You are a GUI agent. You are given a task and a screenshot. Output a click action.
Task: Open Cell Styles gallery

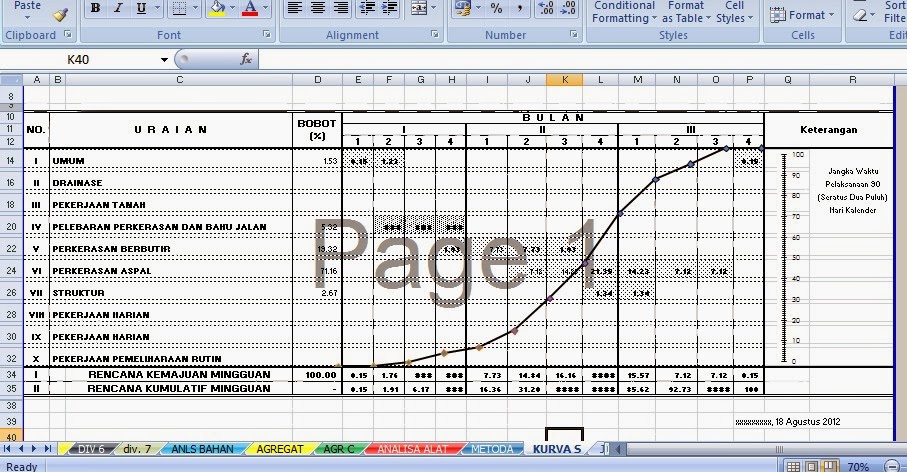pos(735,12)
